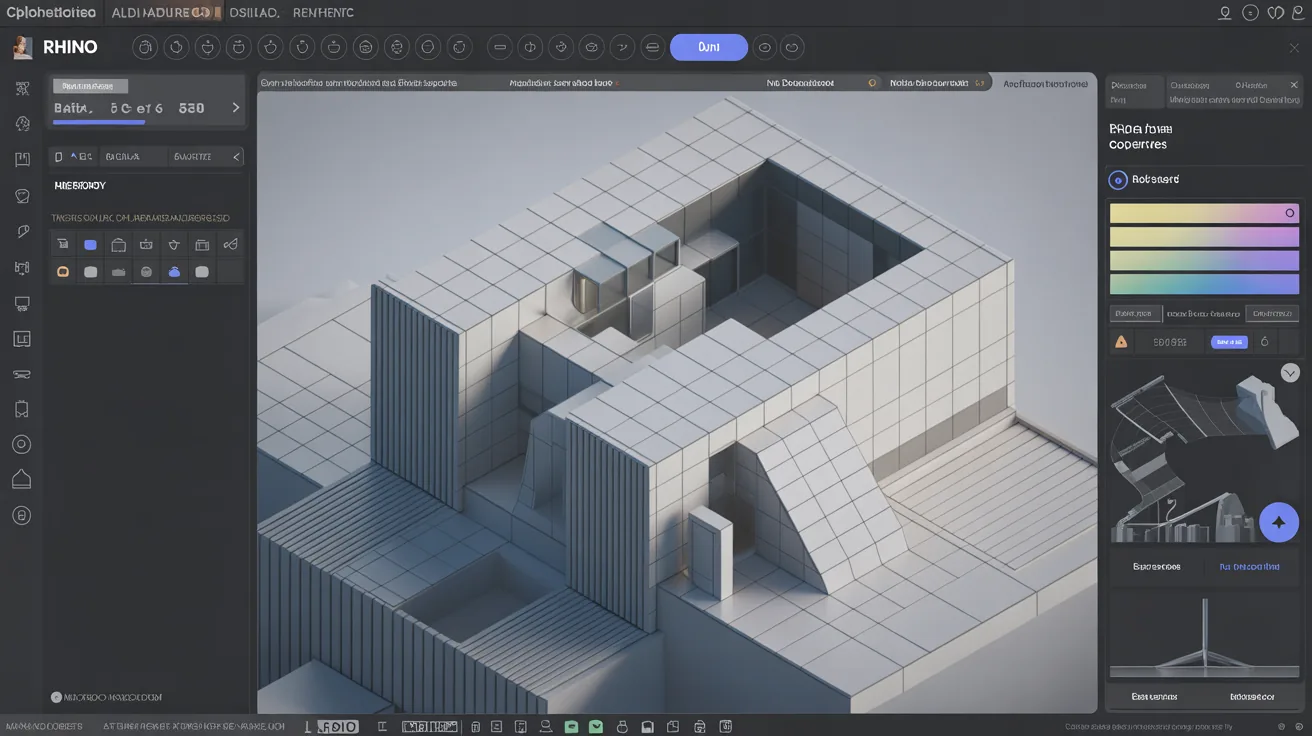Open the 3D model preview thumbnail in the right panel
This screenshot has width=1312, height=736.
coord(1204,456)
